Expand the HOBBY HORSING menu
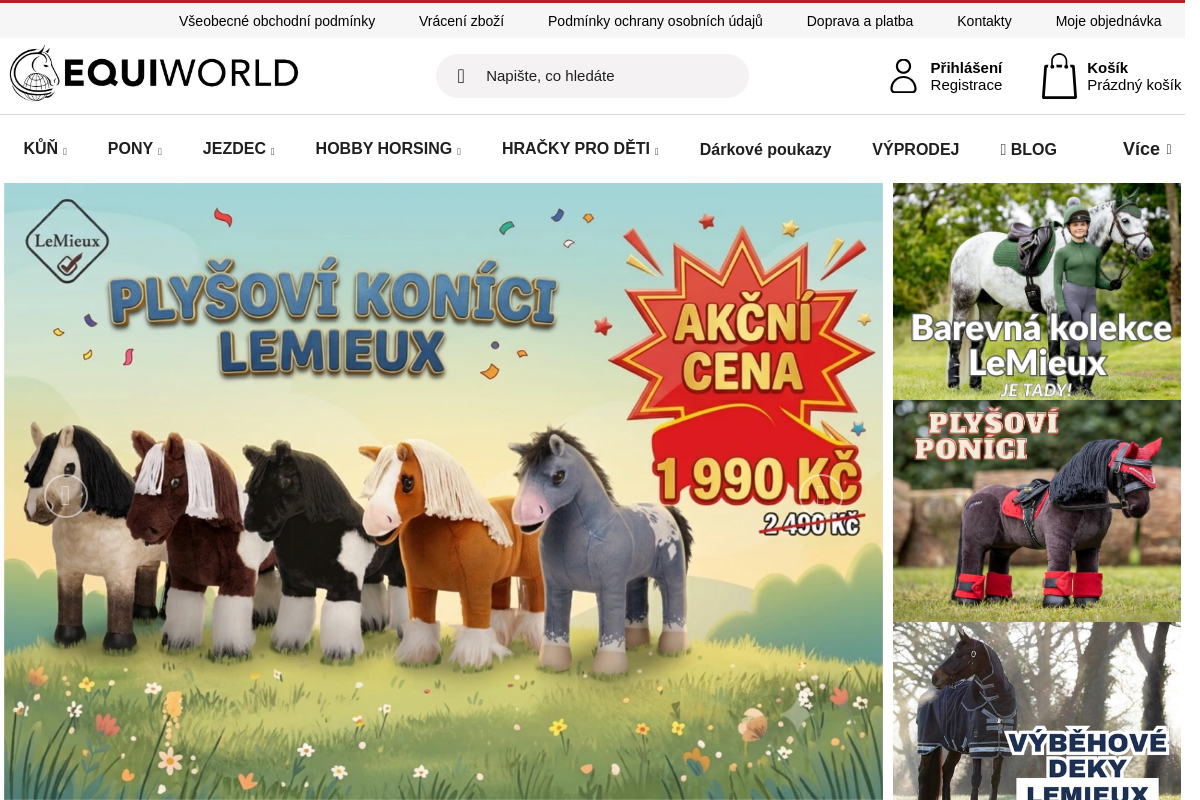 [x=388, y=149]
